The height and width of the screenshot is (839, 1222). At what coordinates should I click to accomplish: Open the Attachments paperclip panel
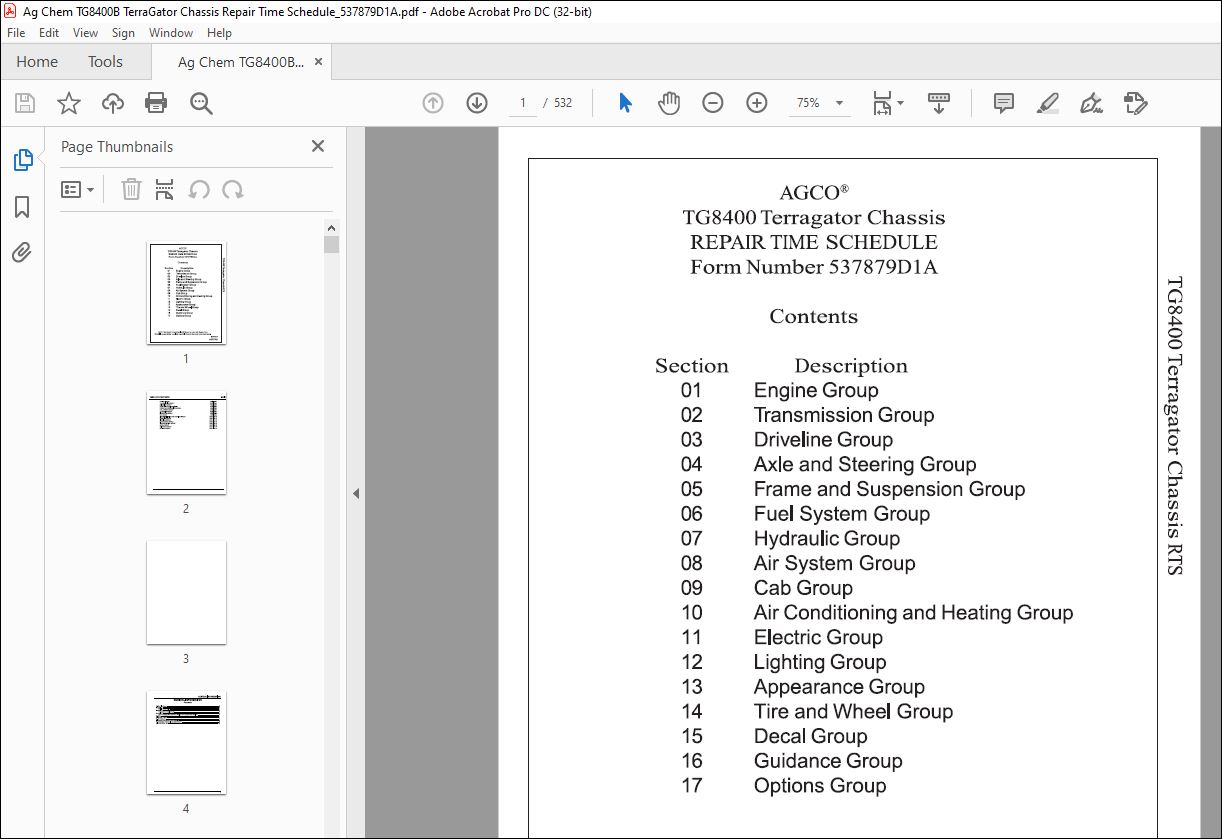pos(22,252)
